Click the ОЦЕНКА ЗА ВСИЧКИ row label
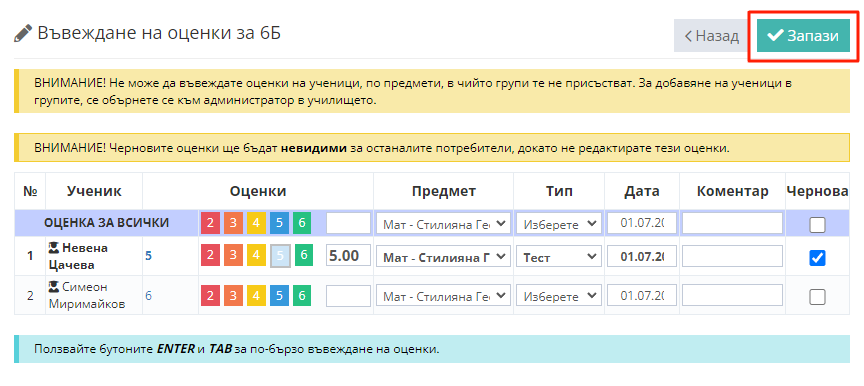The height and width of the screenshot is (386, 864). pos(106,224)
